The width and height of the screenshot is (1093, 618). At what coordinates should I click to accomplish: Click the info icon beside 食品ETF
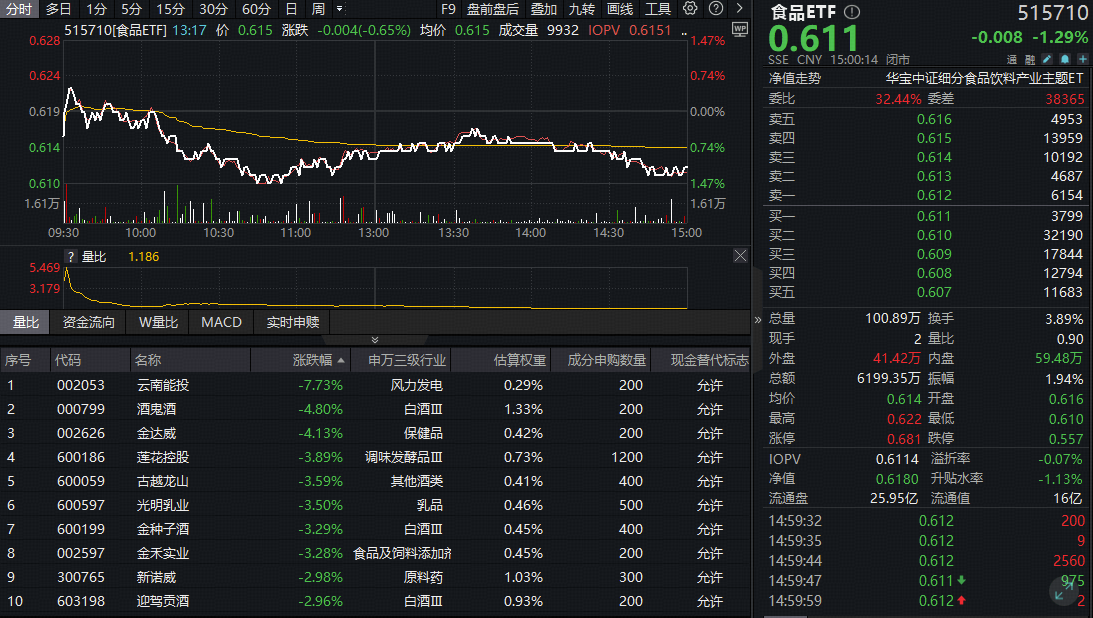click(x=851, y=12)
